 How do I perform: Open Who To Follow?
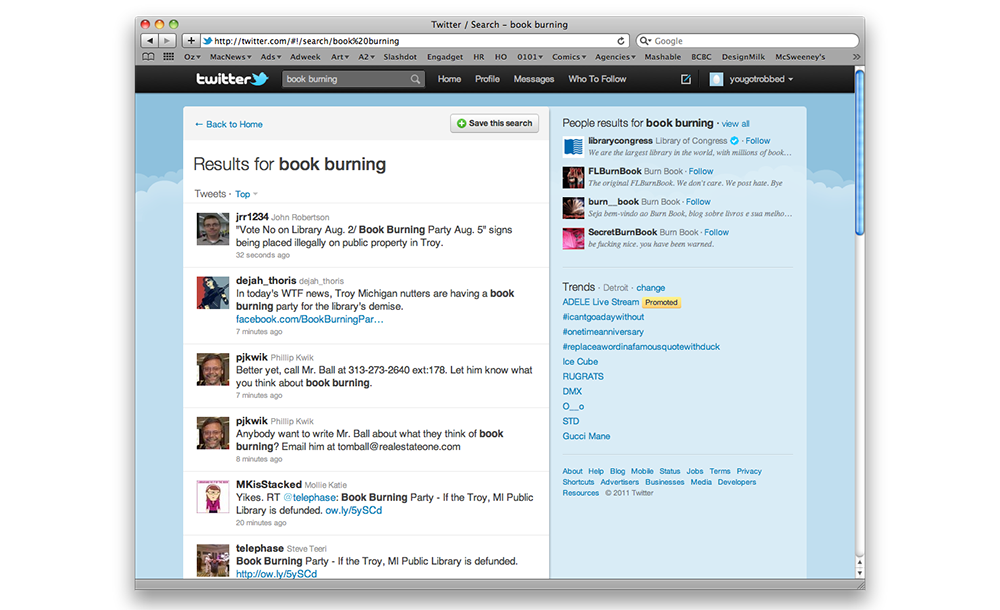[597, 79]
